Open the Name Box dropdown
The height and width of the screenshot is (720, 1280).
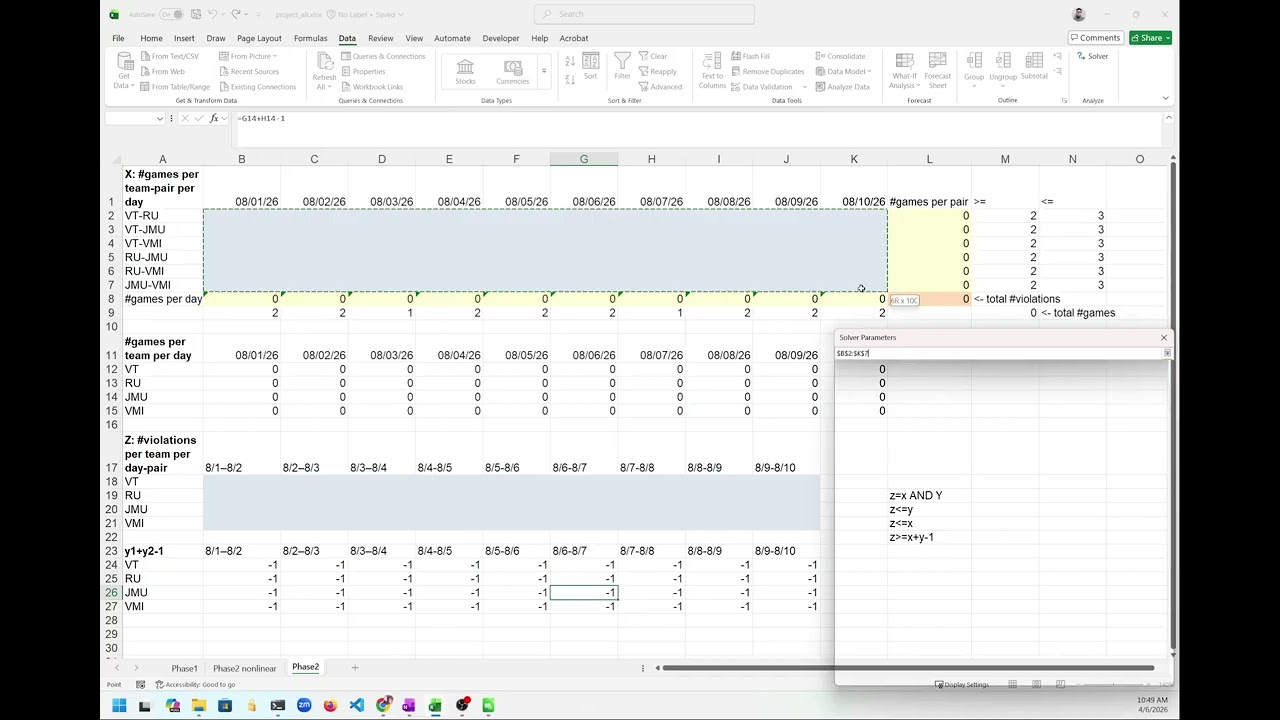tap(159, 118)
